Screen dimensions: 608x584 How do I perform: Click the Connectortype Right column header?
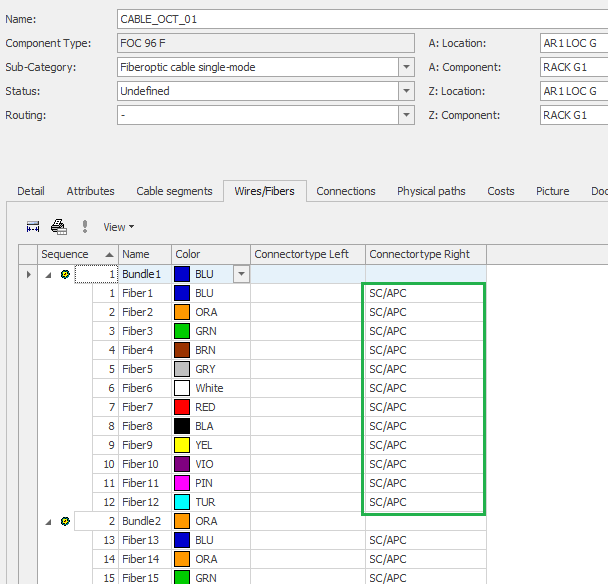426,254
